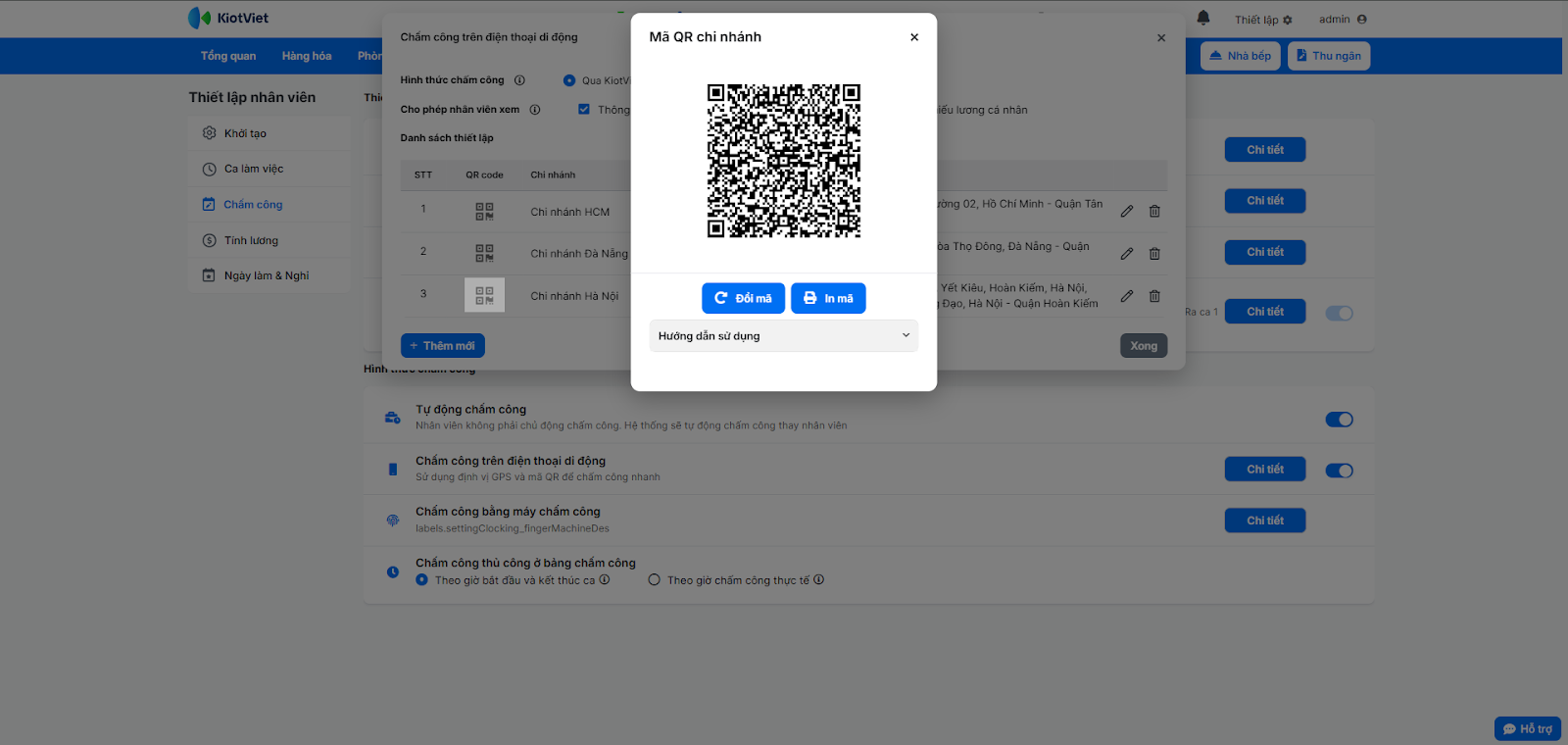
Task: Delete the Chi nhánh Hà Nội row
Action: [1154, 296]
